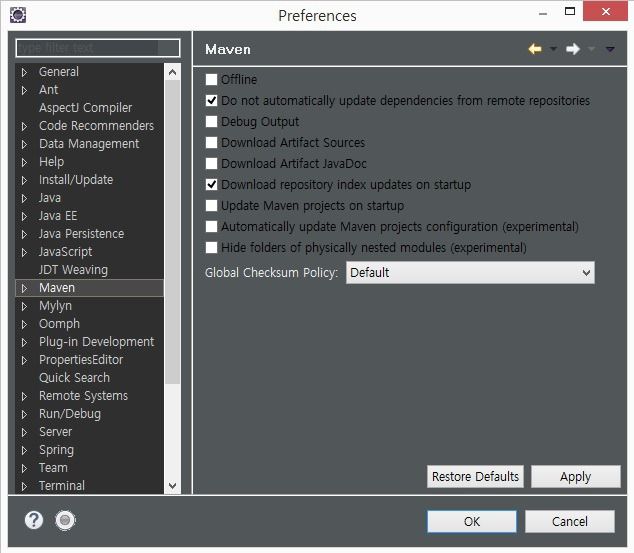Click the preferences tree scrollbar thumb
This screenshot has height=553, width=634.
click(x=172, y=232)
